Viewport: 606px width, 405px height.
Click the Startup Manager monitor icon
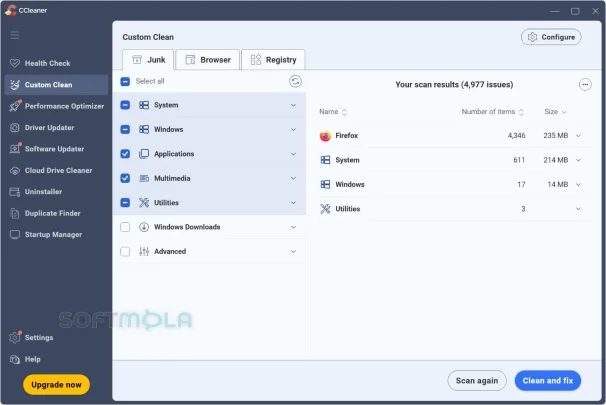point(15,235)
